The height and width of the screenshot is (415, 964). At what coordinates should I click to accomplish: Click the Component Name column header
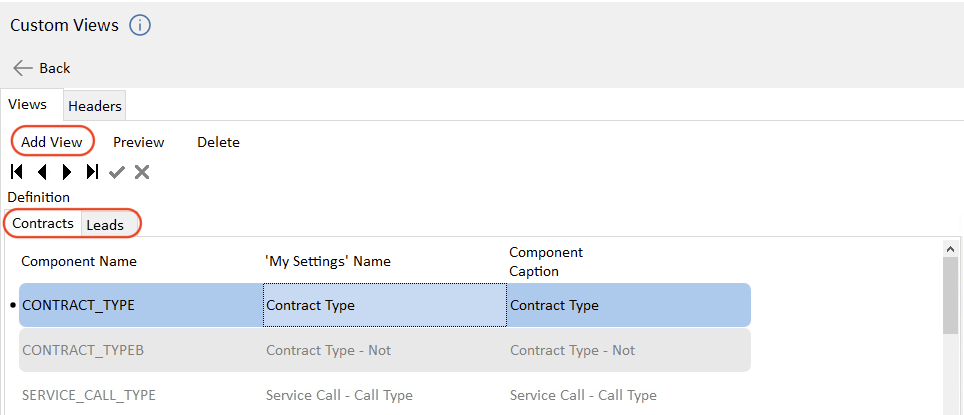[x=79, y=261]
